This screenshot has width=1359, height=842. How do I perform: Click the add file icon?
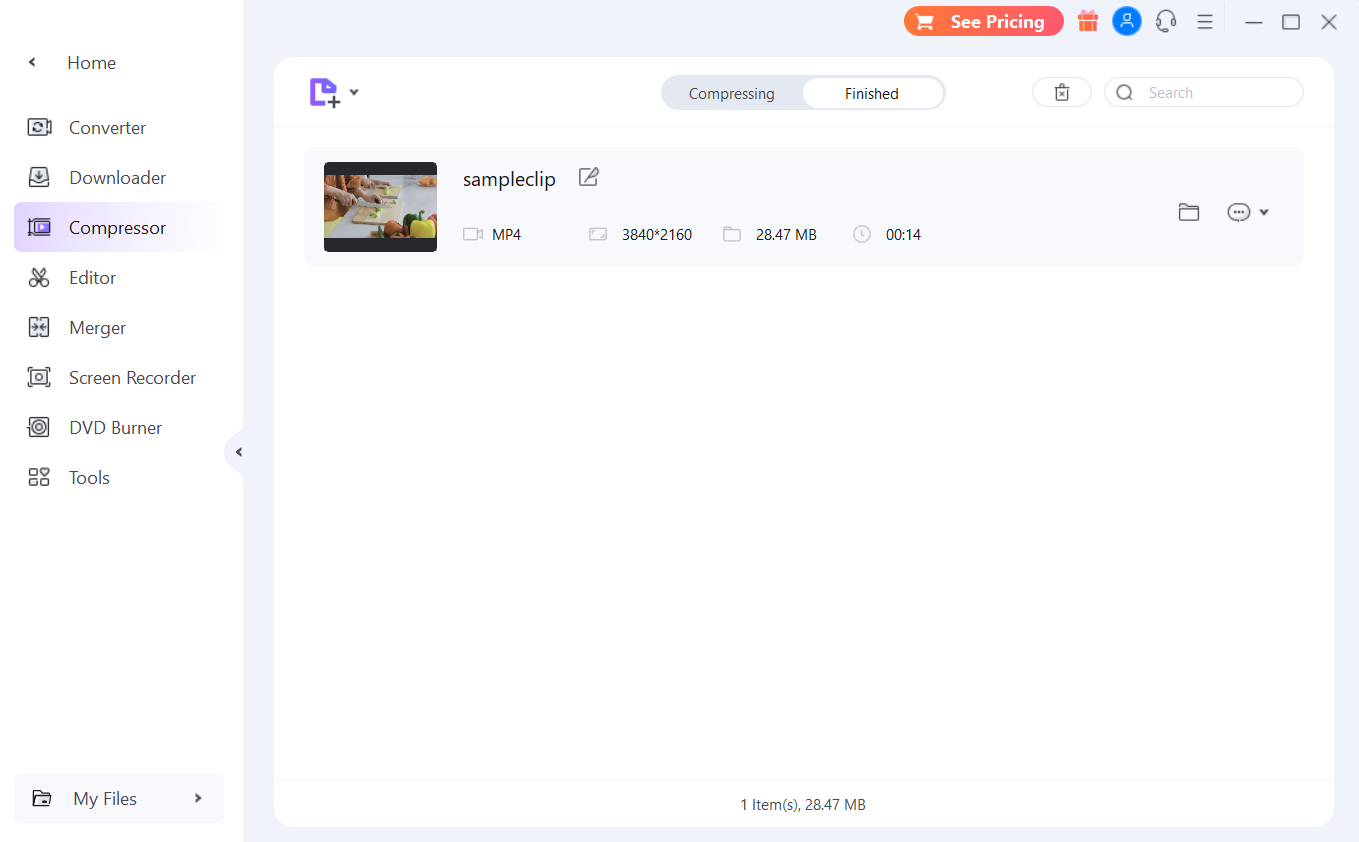[324, 91]
